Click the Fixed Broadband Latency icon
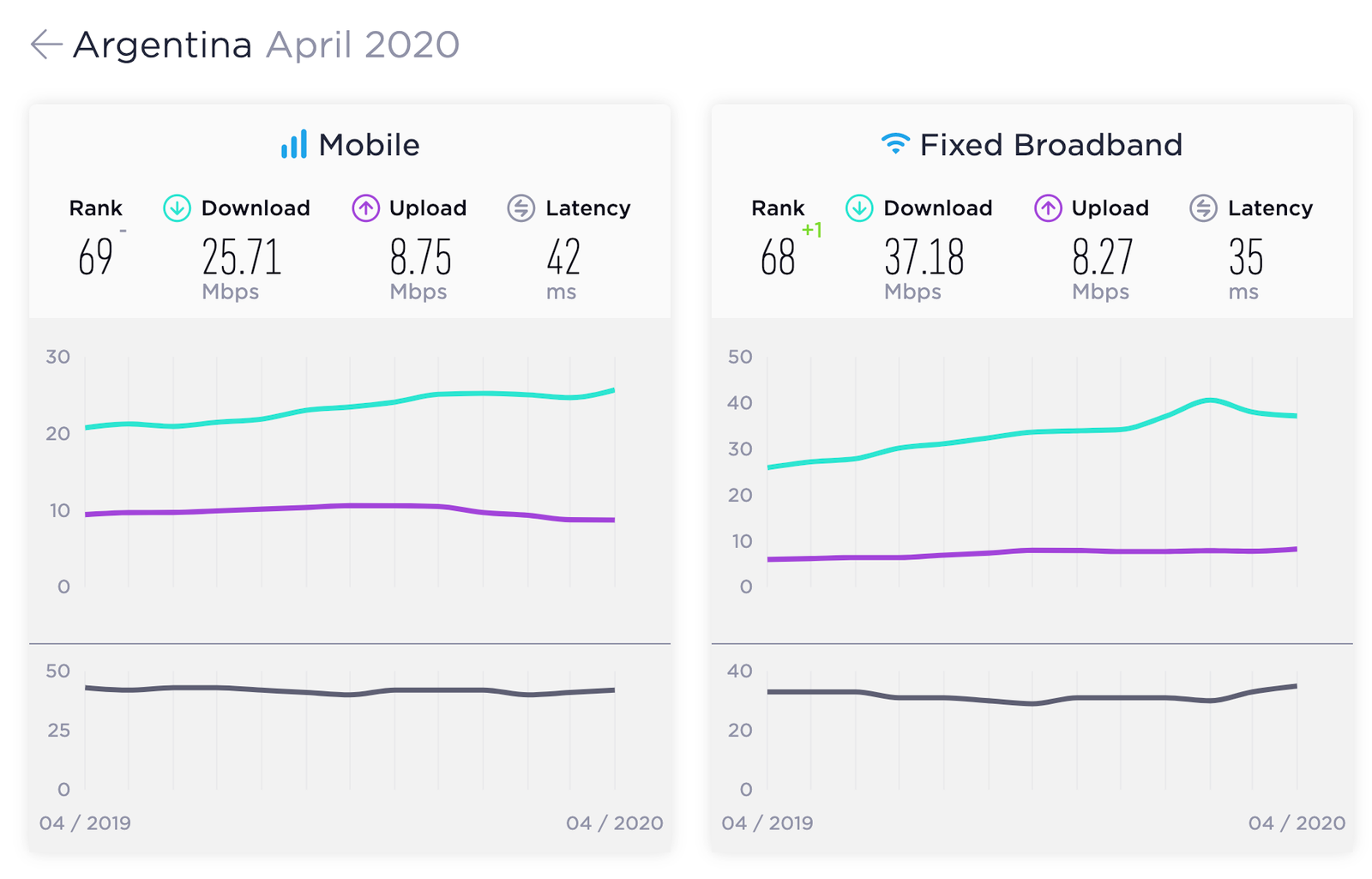 click(1203, 208)
